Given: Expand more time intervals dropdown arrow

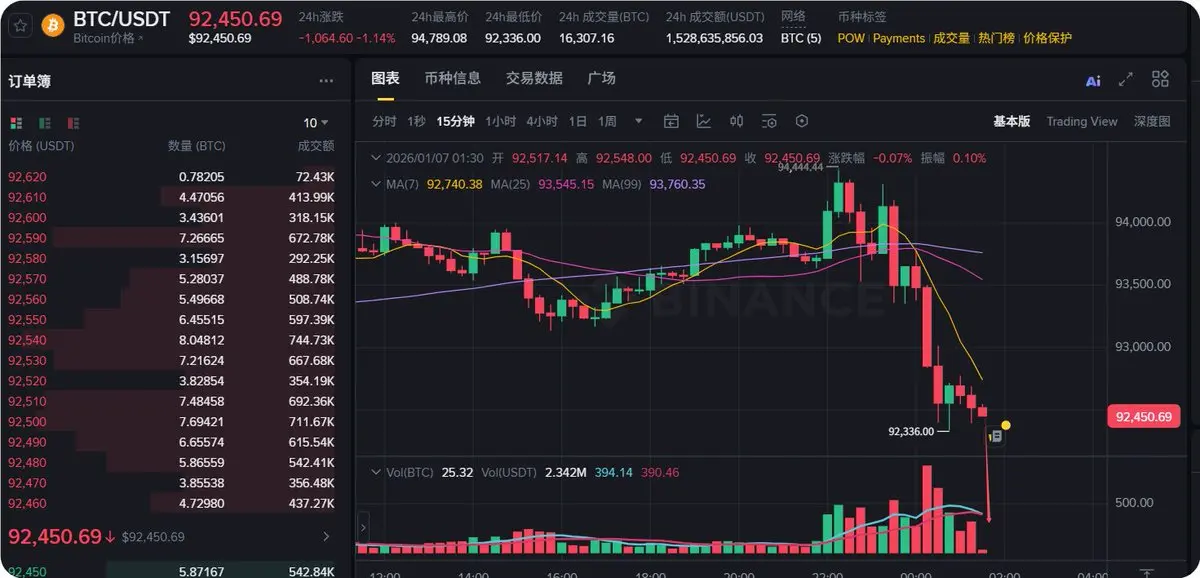Looking at the screenshot, I should click(x=638, y=121).
